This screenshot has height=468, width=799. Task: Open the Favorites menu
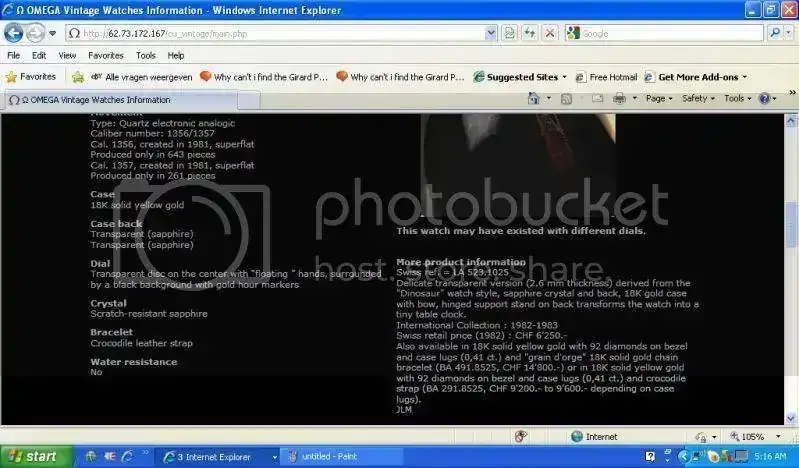click(105, 55)
